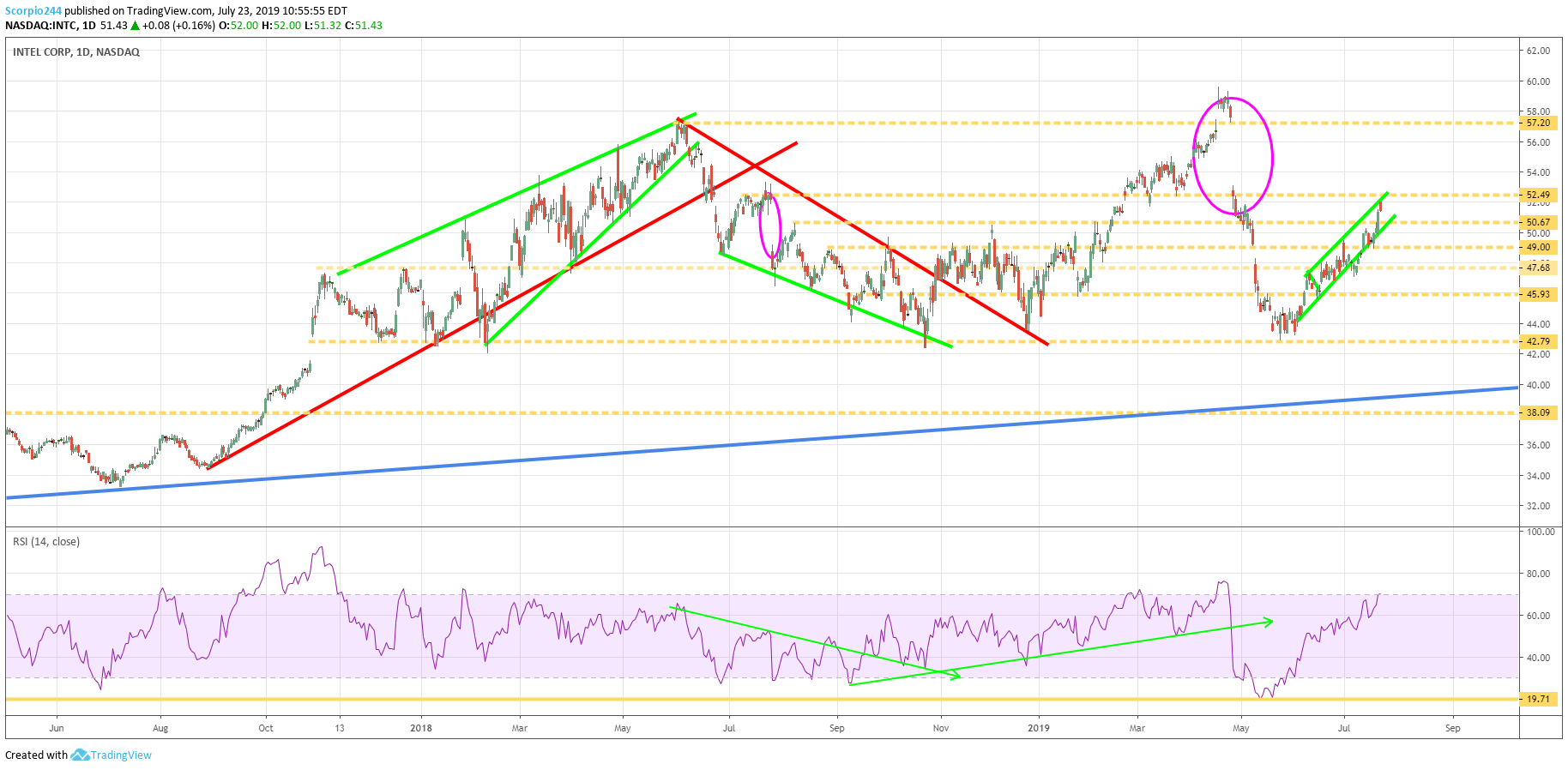Click the 1D interval label in header
The width and height of the screenshot is (1568, 770).
click(89, 26)
